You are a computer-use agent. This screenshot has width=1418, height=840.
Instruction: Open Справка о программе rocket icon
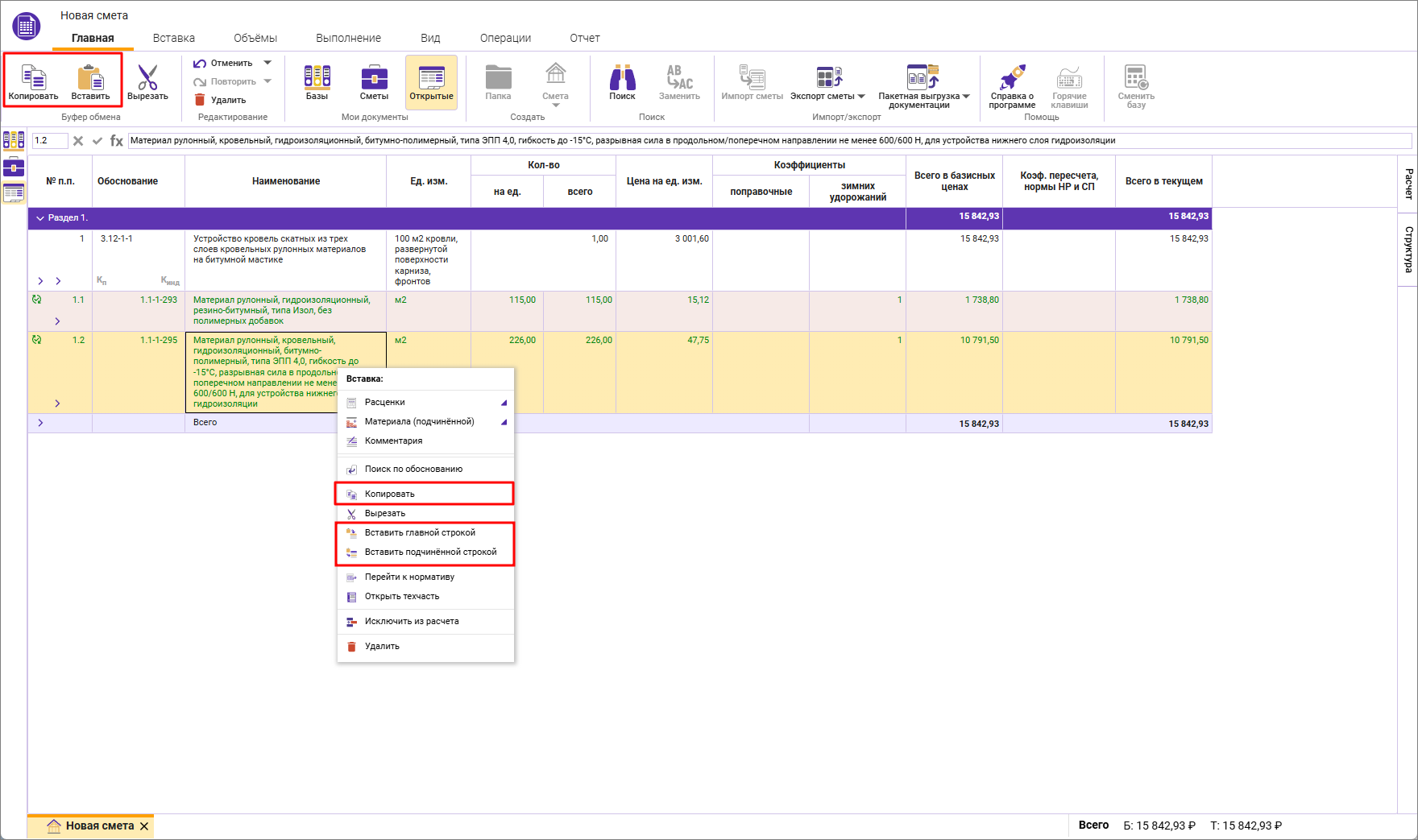pyautogui.click(x=1012, y=79)
